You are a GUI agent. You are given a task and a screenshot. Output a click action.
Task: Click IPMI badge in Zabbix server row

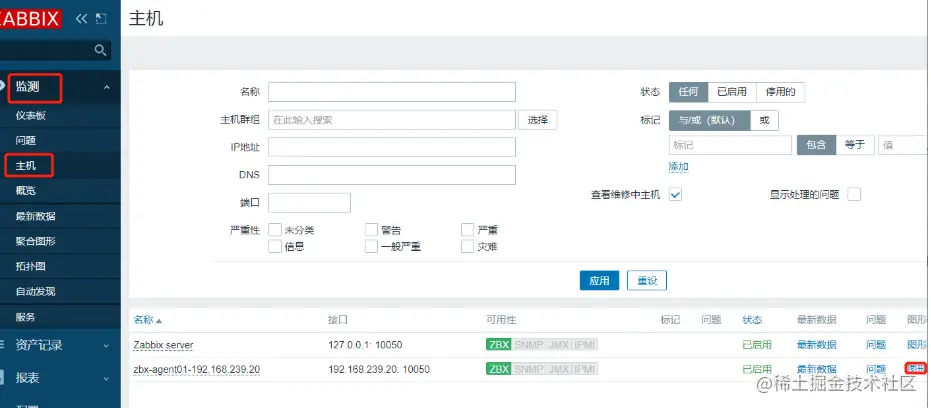click(584, 344)
